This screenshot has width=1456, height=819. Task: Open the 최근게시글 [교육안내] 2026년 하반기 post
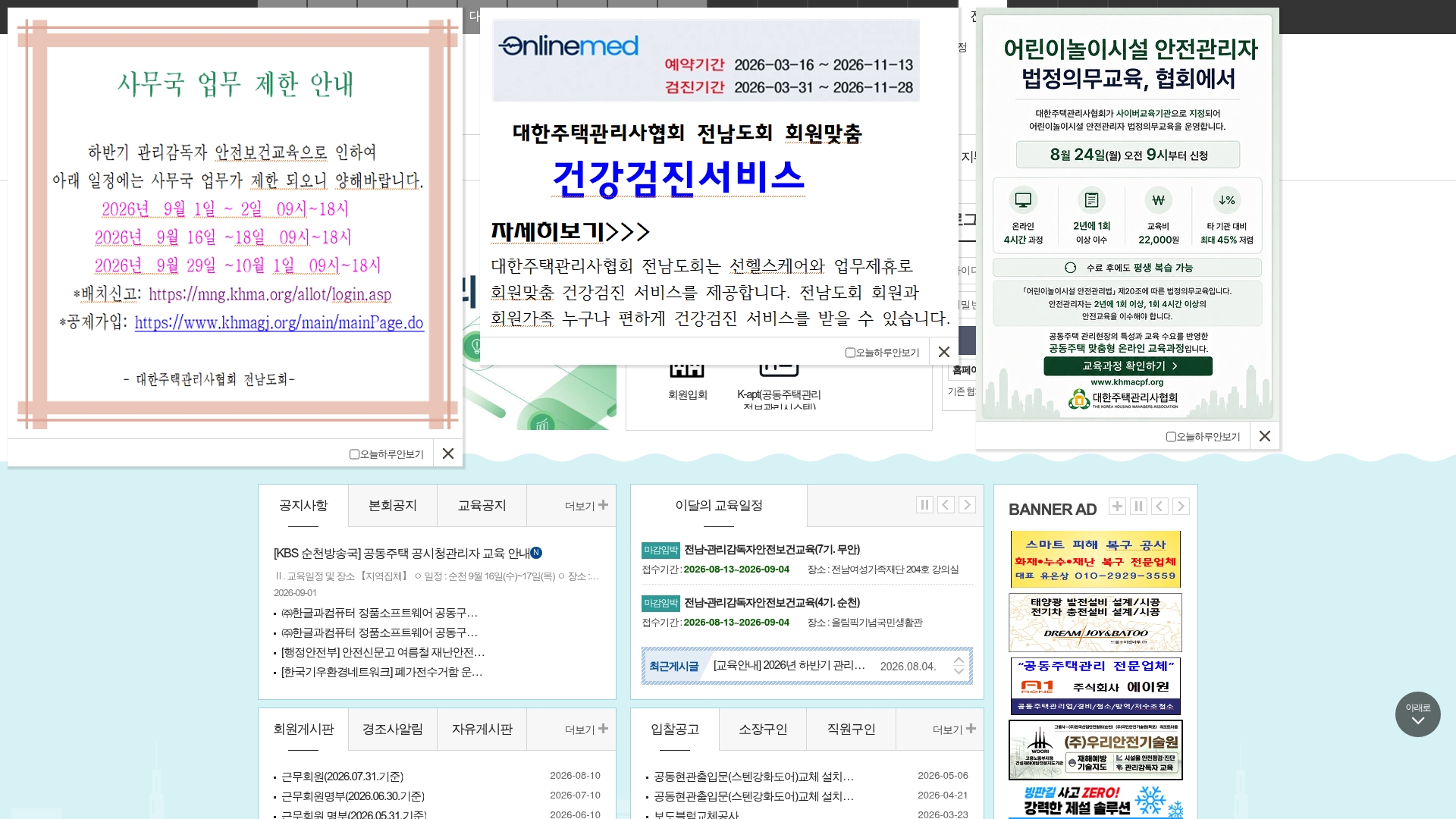tap(789, 666)
